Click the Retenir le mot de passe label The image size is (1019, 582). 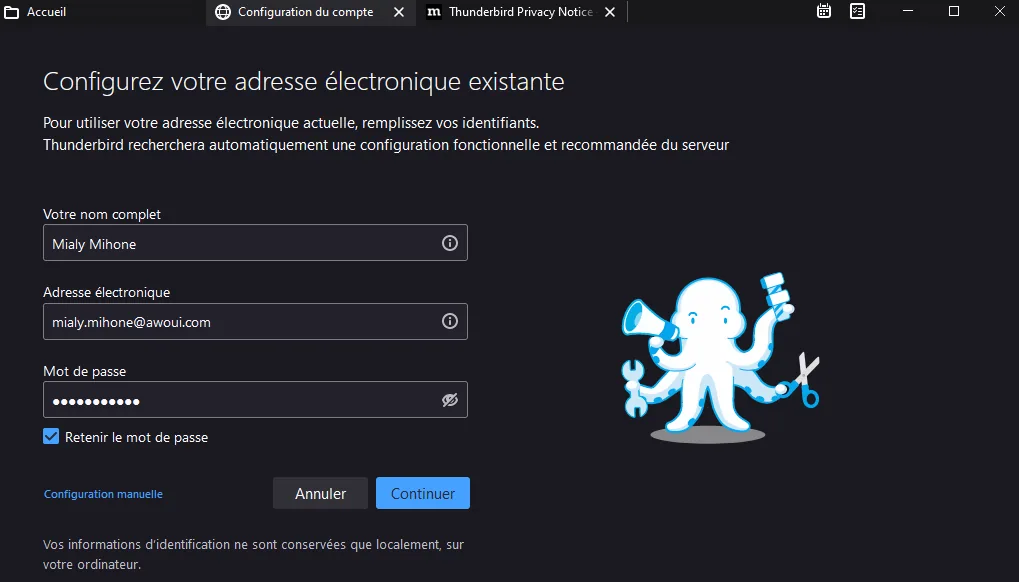click(136, 437)
